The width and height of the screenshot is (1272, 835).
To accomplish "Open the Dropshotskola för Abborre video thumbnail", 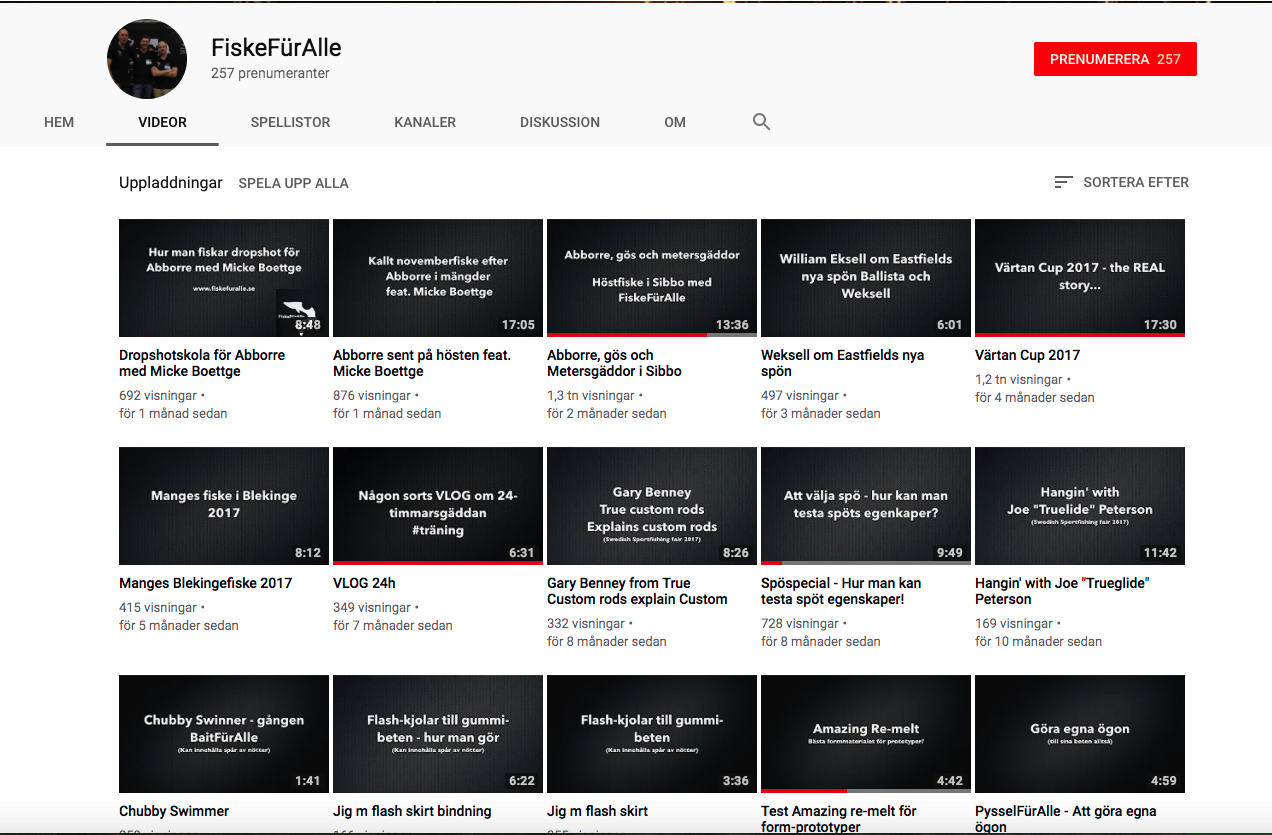I will click(224, 278).
